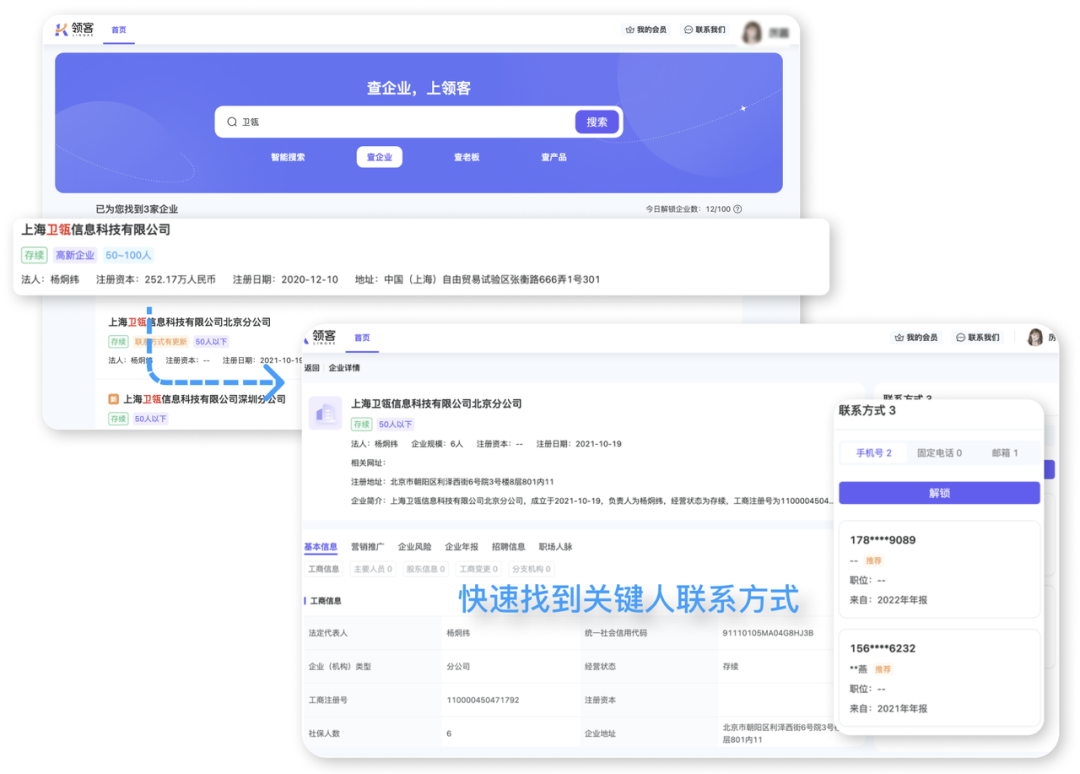Viewport: 1080px width, 774px height.
Task: Switch to the 邮箱 1 contact tab
Action: 1006,453
